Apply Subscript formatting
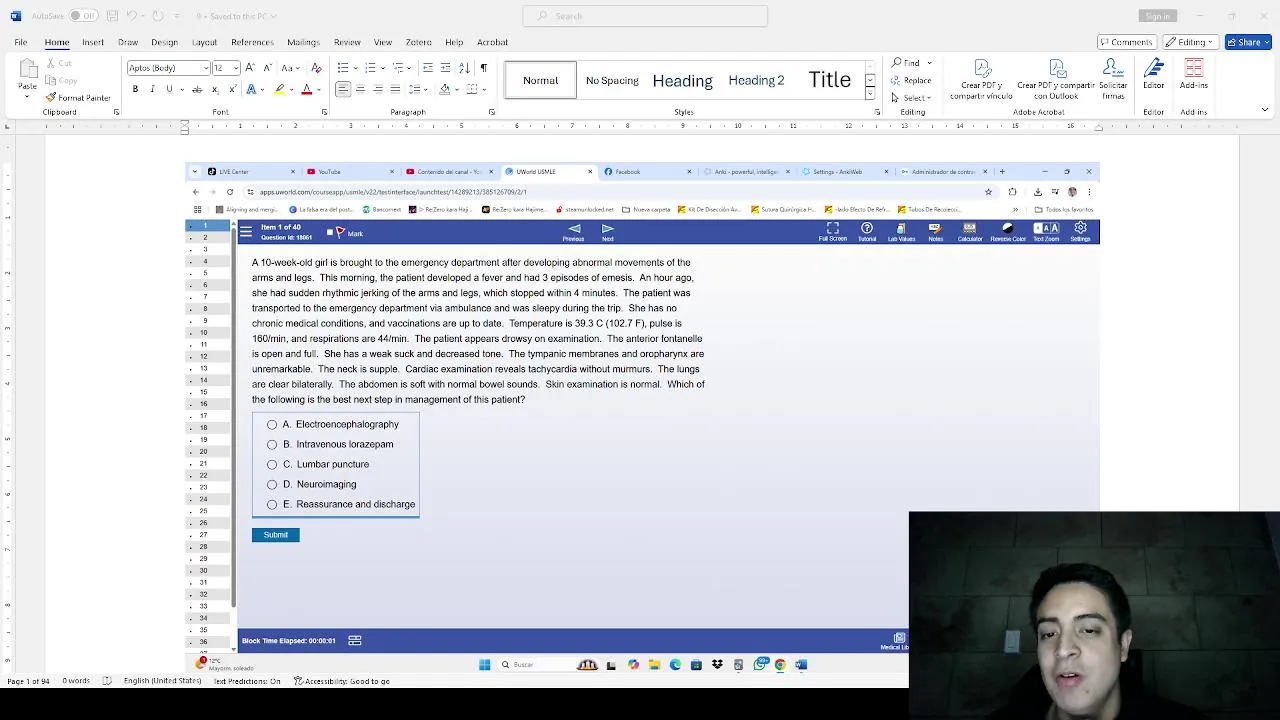The height and width of the screenshot is (720, 1280). point(215,89)
